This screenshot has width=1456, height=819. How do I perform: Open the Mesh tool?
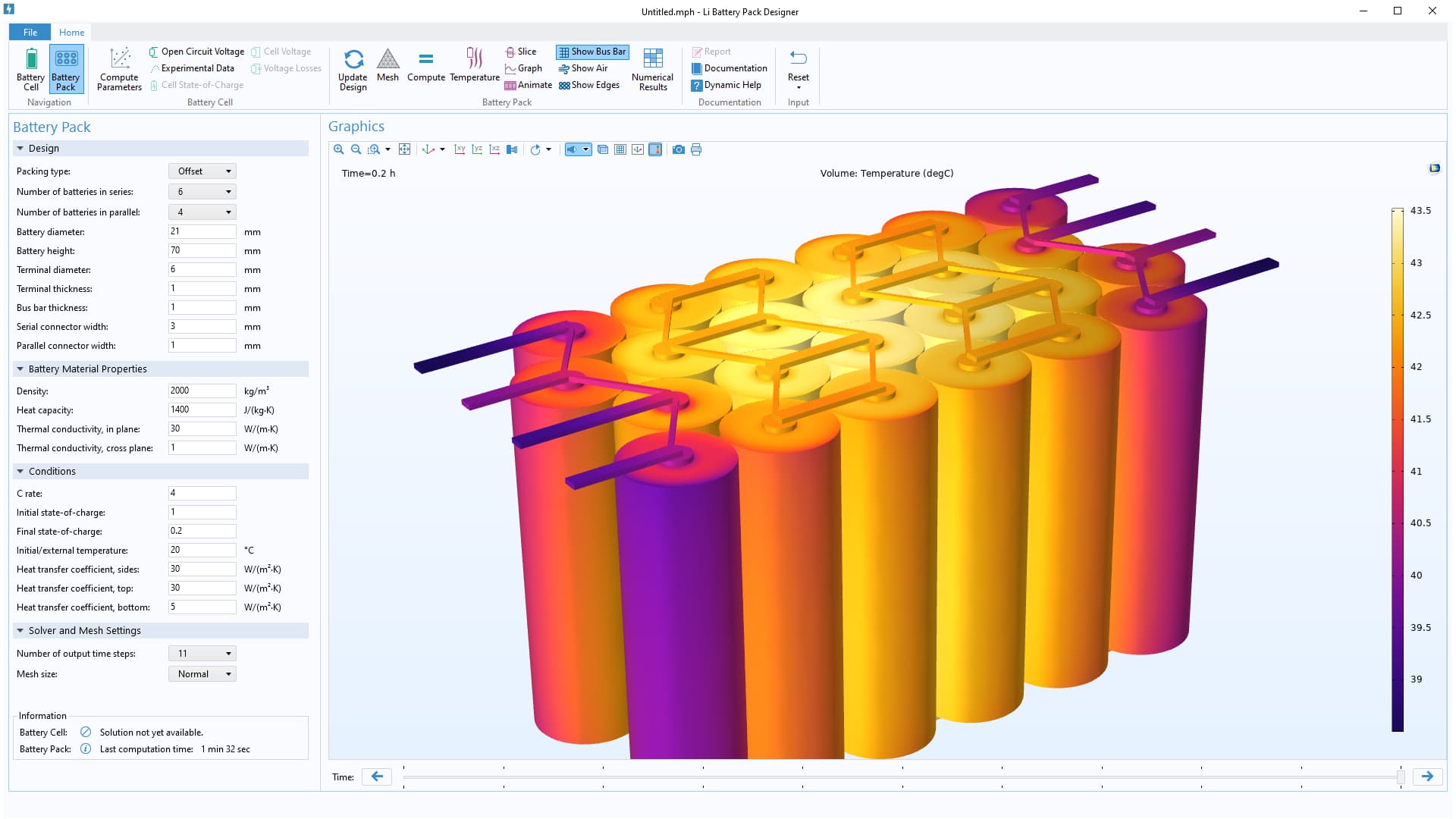point(388,65)
